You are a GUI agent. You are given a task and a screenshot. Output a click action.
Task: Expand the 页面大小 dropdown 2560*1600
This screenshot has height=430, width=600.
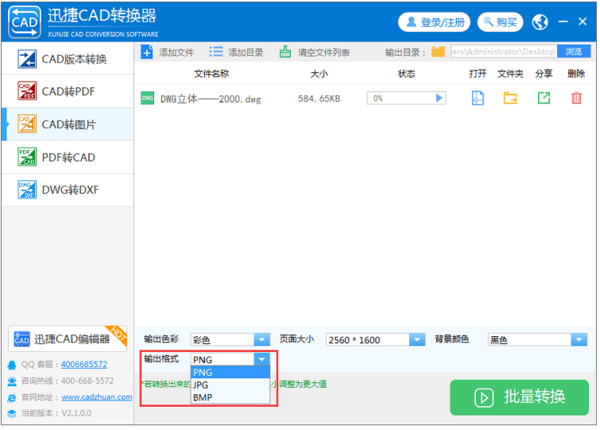point(375,339)
